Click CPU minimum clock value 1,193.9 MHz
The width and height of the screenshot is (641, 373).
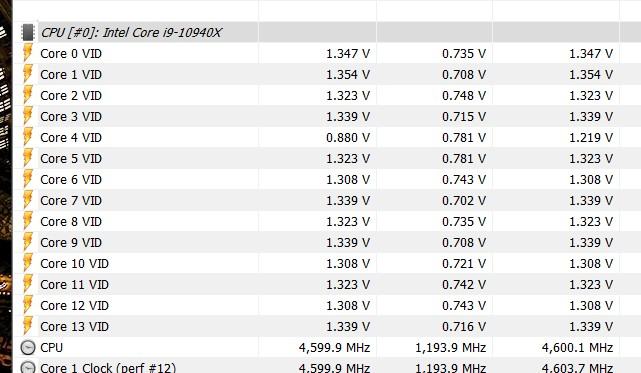(x=450, y=348)
